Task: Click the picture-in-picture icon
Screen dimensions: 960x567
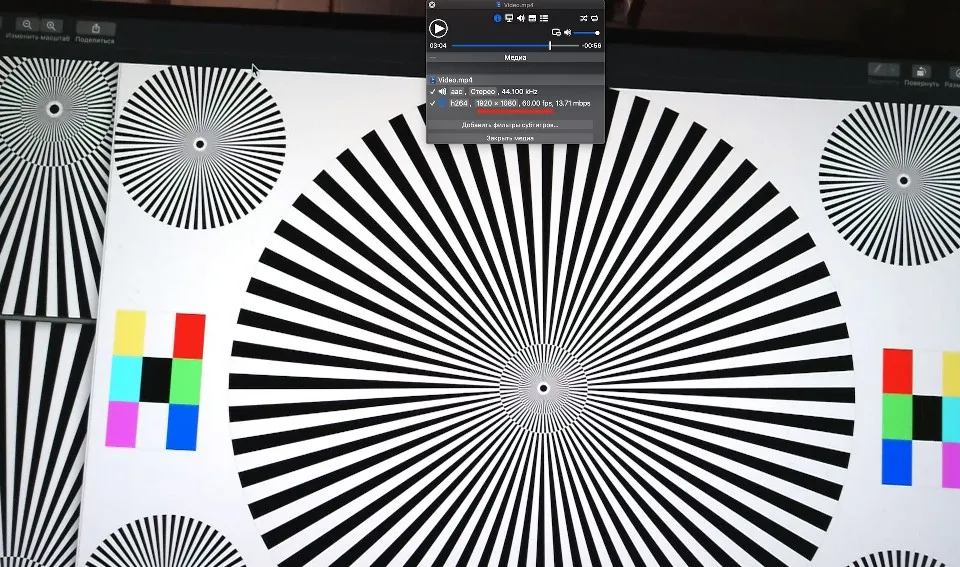Action: tap(556, 32)
